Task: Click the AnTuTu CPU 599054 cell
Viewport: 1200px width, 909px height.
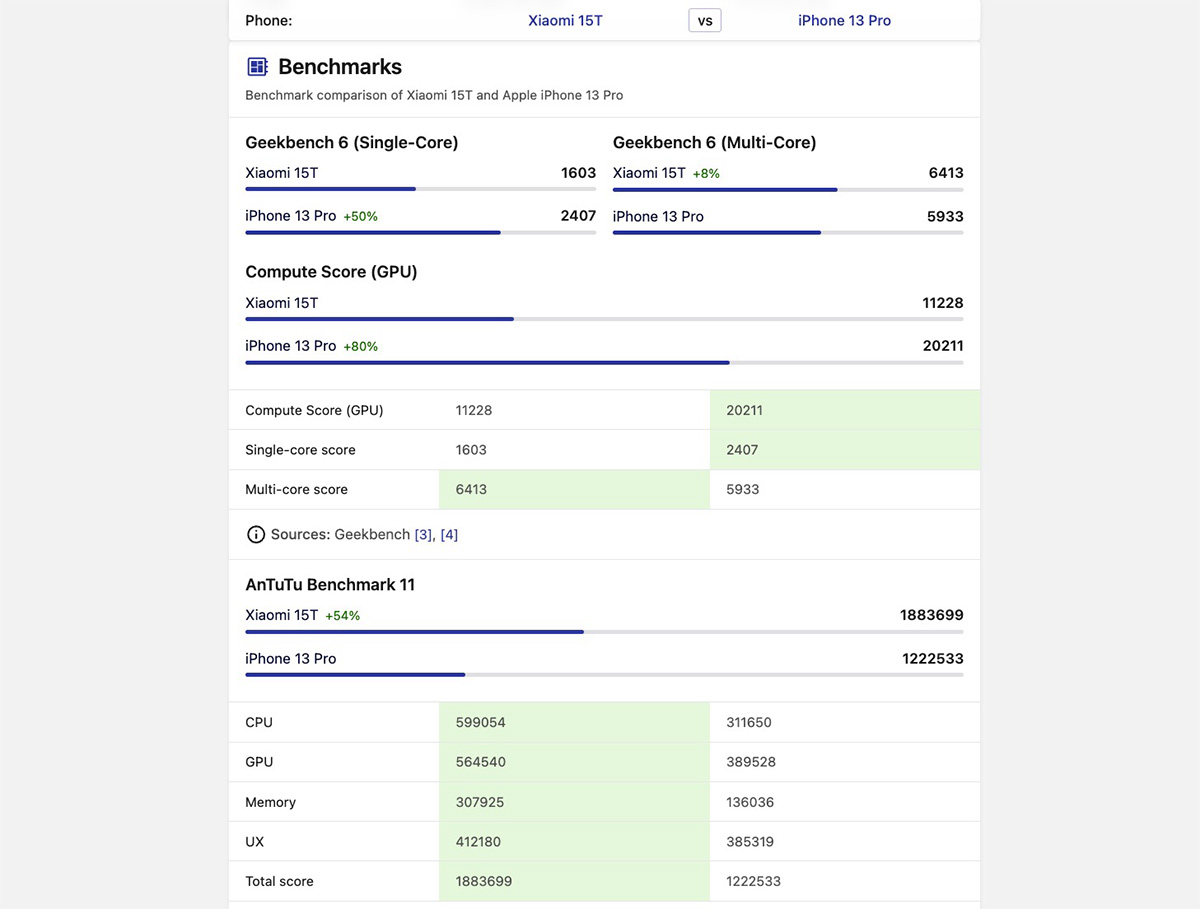Action: 574,722
